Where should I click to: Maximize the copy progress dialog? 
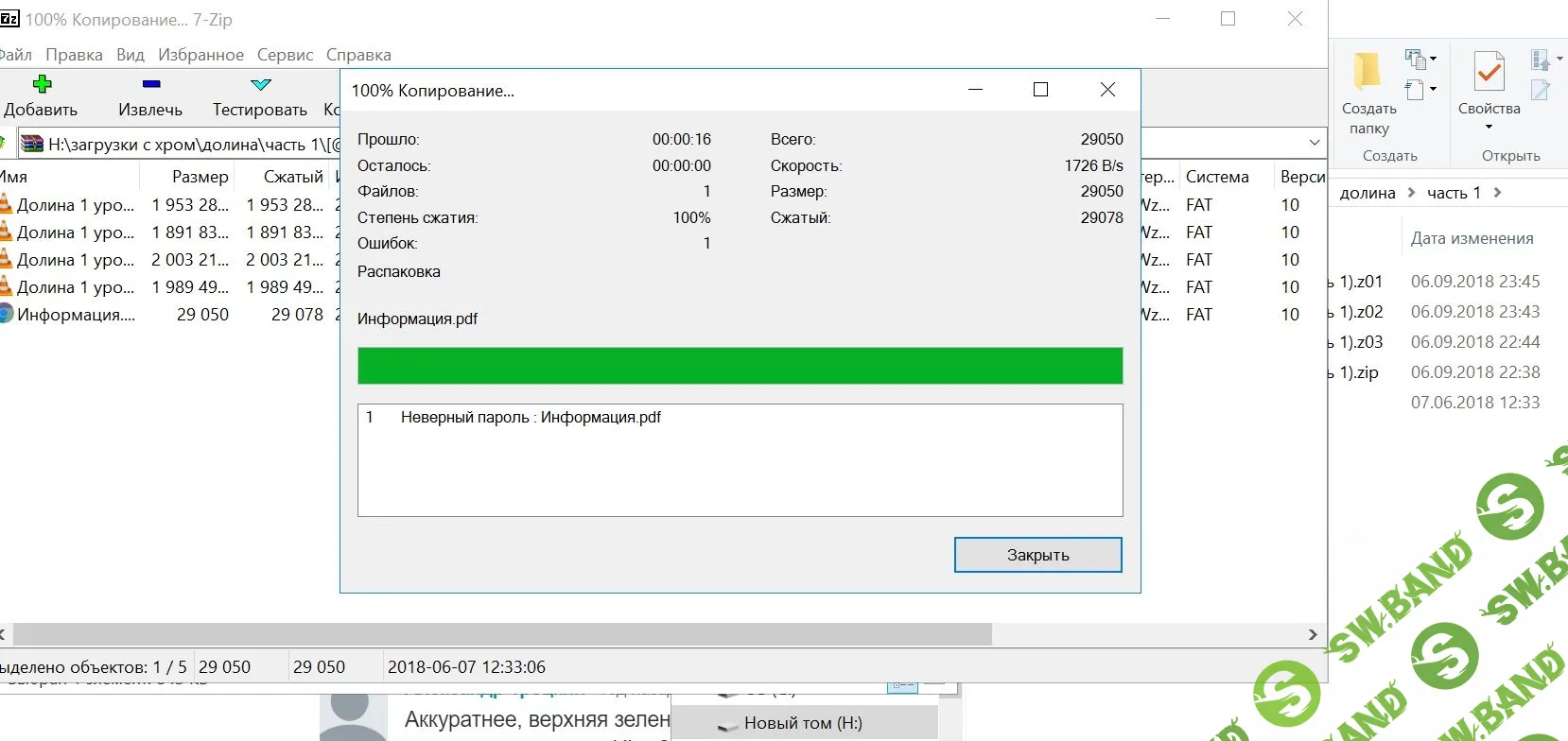pos(1040,90)
